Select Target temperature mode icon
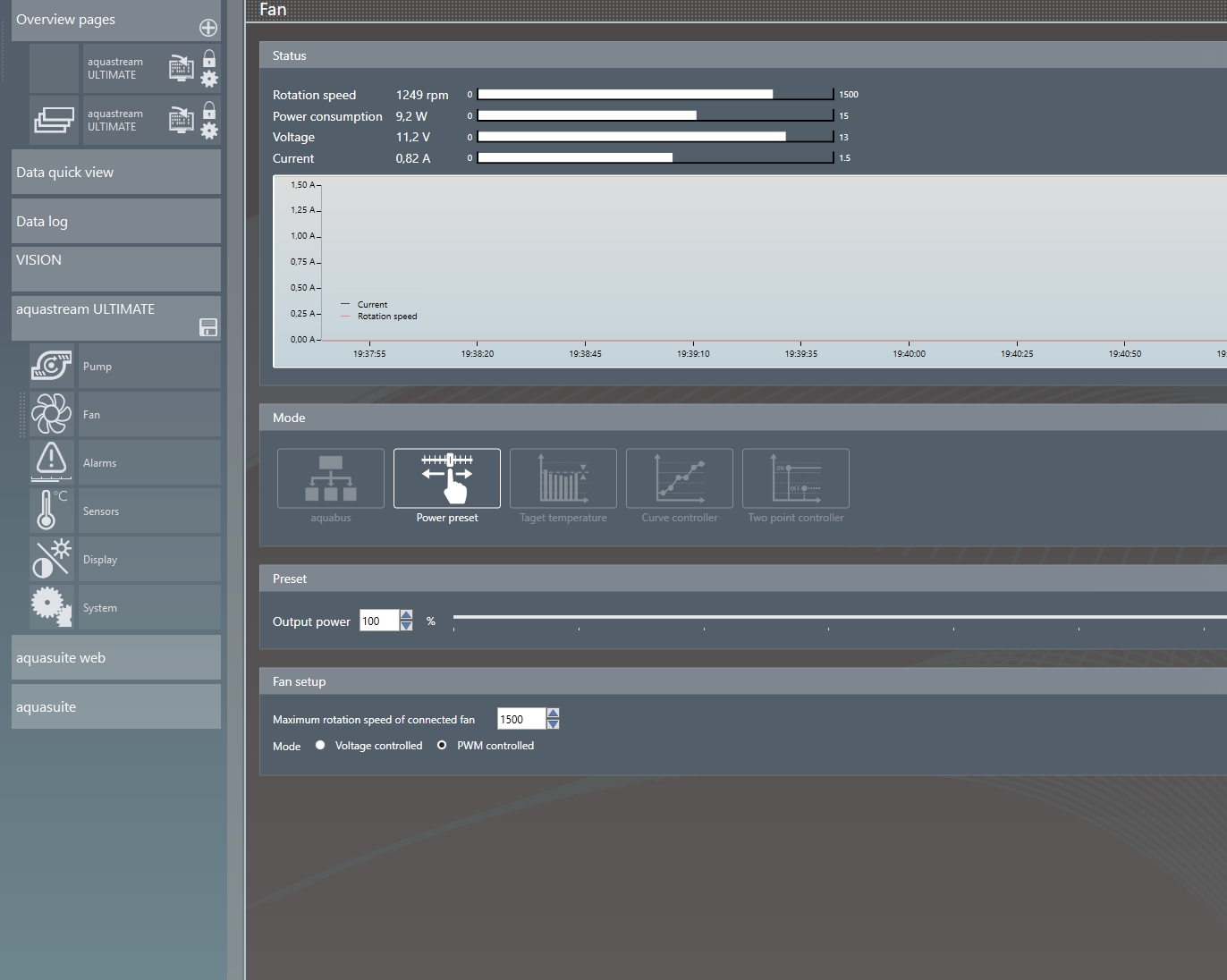The height and width of the screenshot is (980, 1227). [x=563, y=478]
